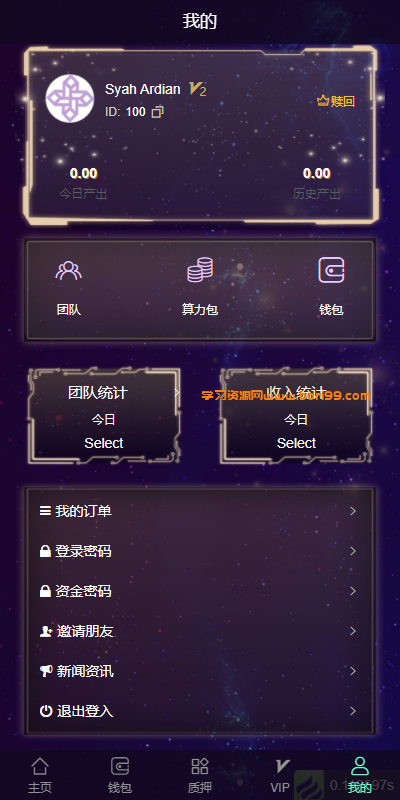Select the 退出登入 logout entry
The height and width of the screenshot is (800, 400).
coord(200,711)
